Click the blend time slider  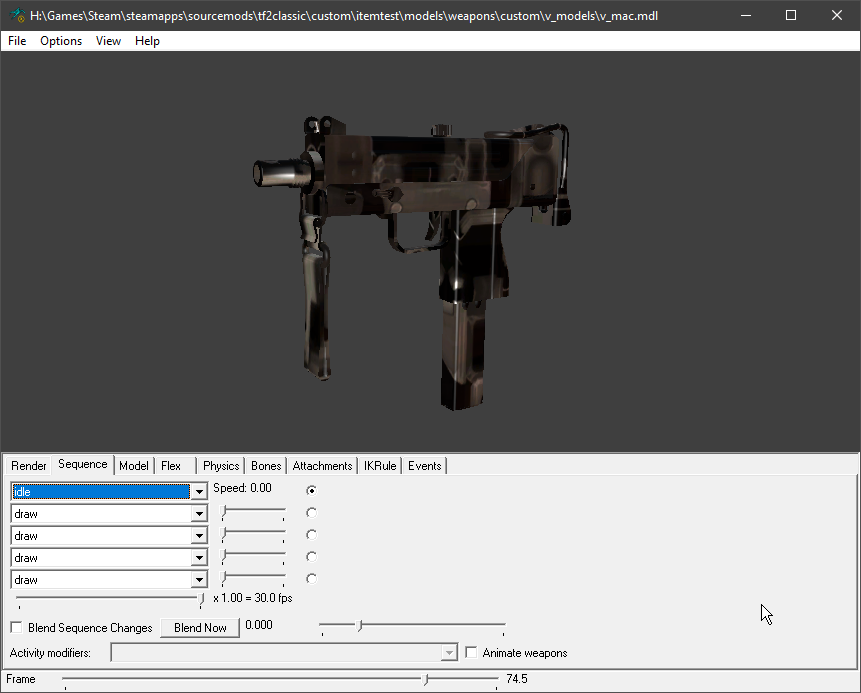[x=412, y=627]
